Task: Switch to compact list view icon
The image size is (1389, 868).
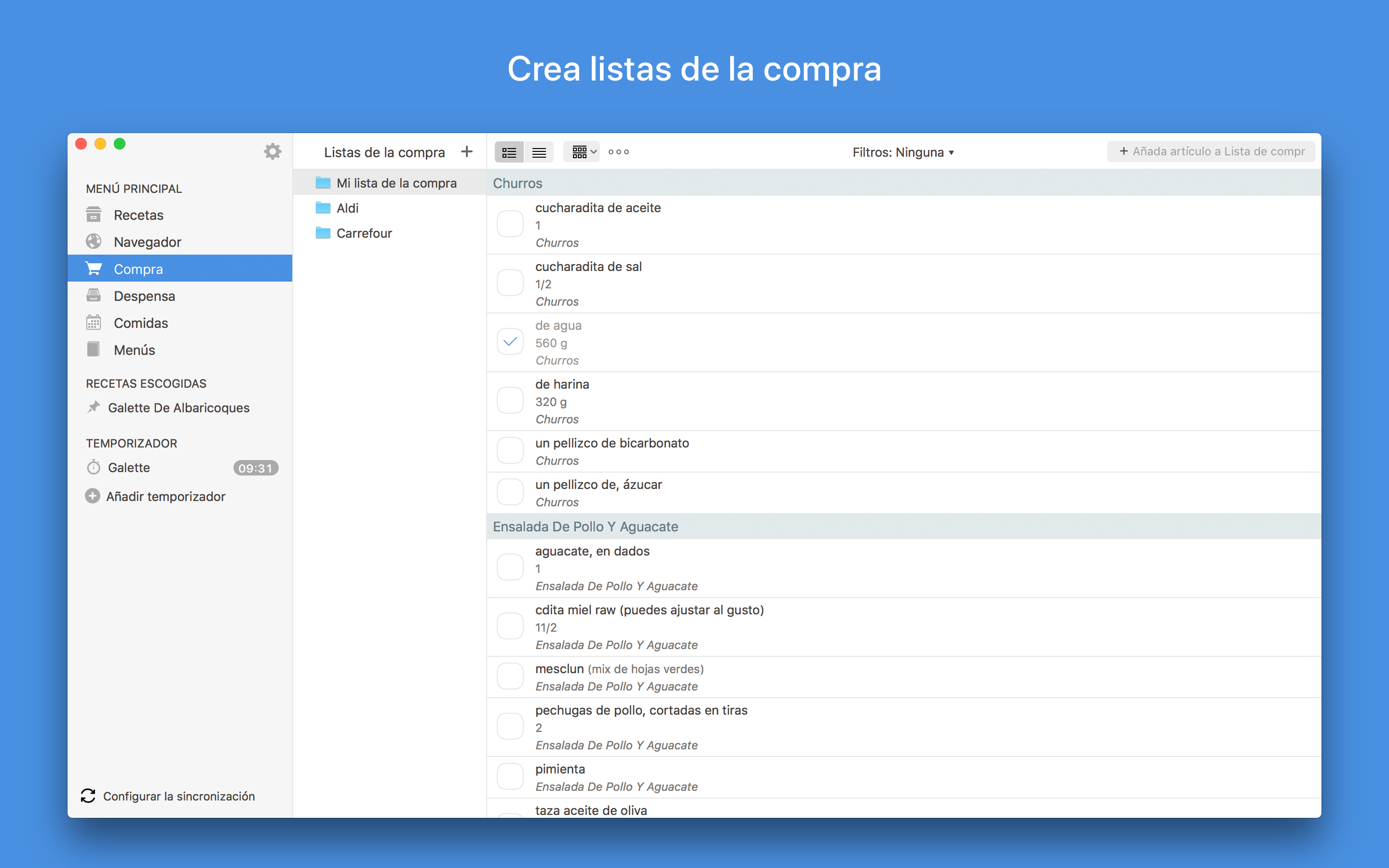Action: coord(538,152)
